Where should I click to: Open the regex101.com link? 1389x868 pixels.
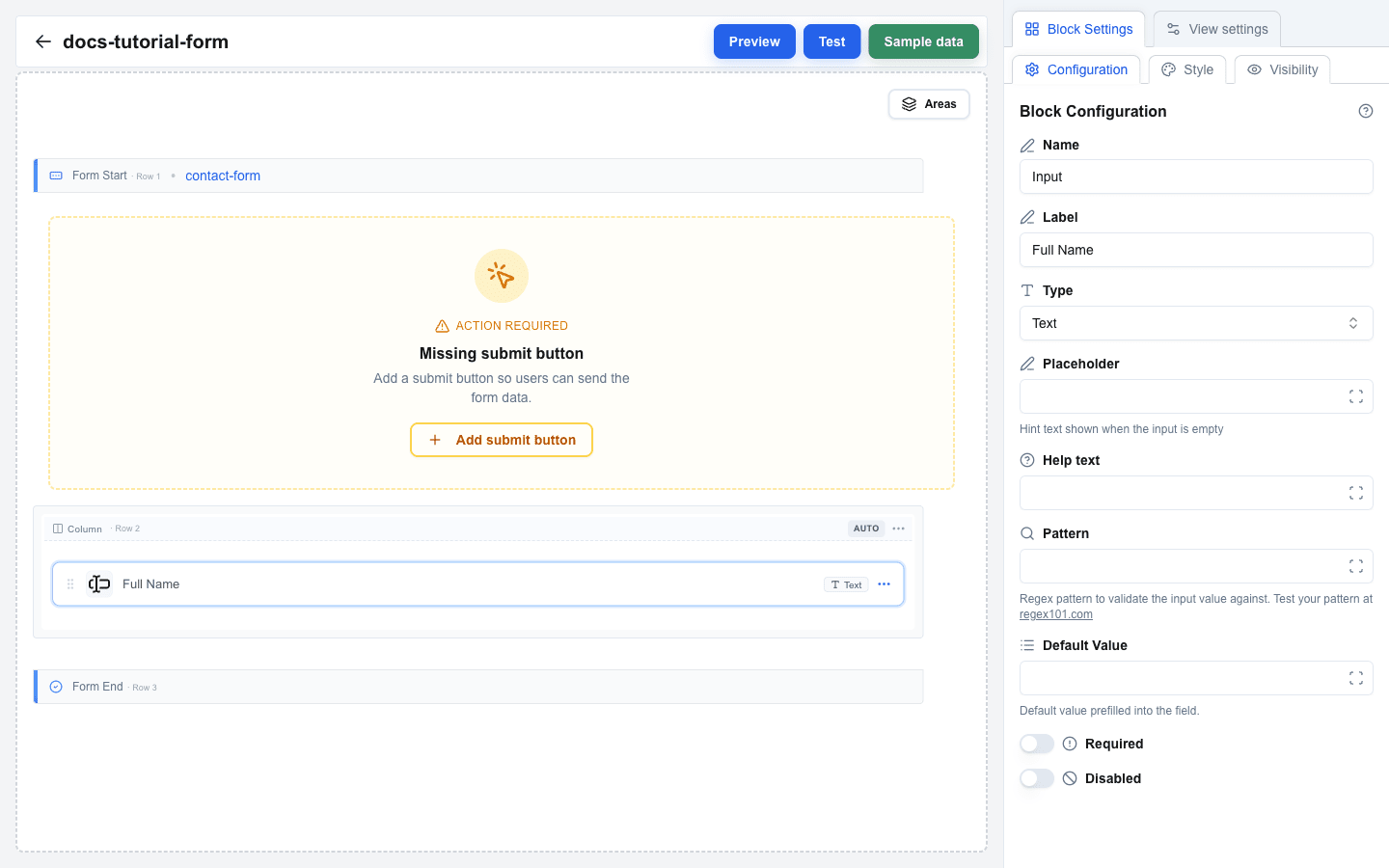tap(1056, 614)
